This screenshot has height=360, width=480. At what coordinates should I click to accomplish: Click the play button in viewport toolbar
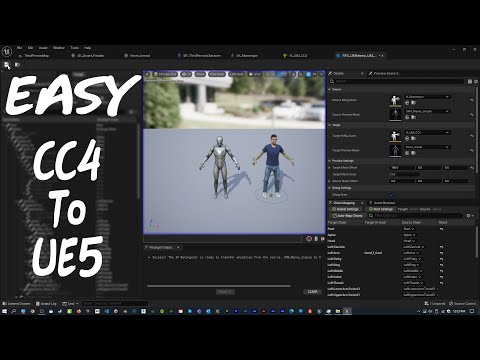tap(255, 74)
